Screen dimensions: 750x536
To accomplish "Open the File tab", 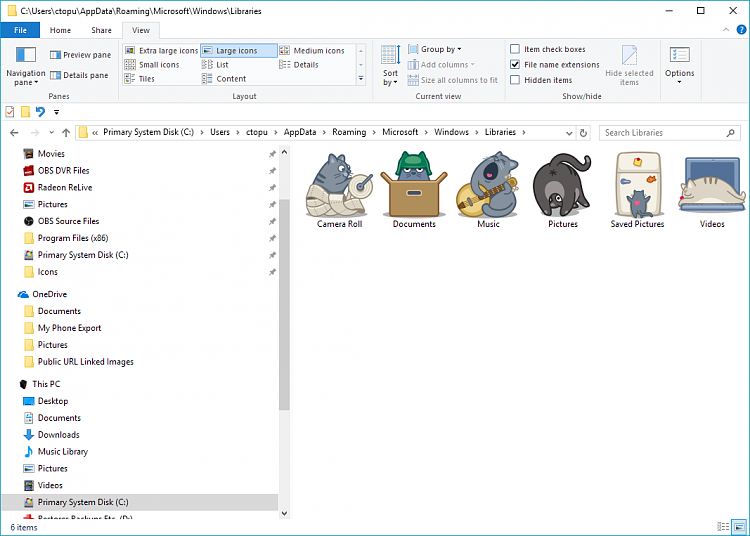I will click(x=20, y=30).
